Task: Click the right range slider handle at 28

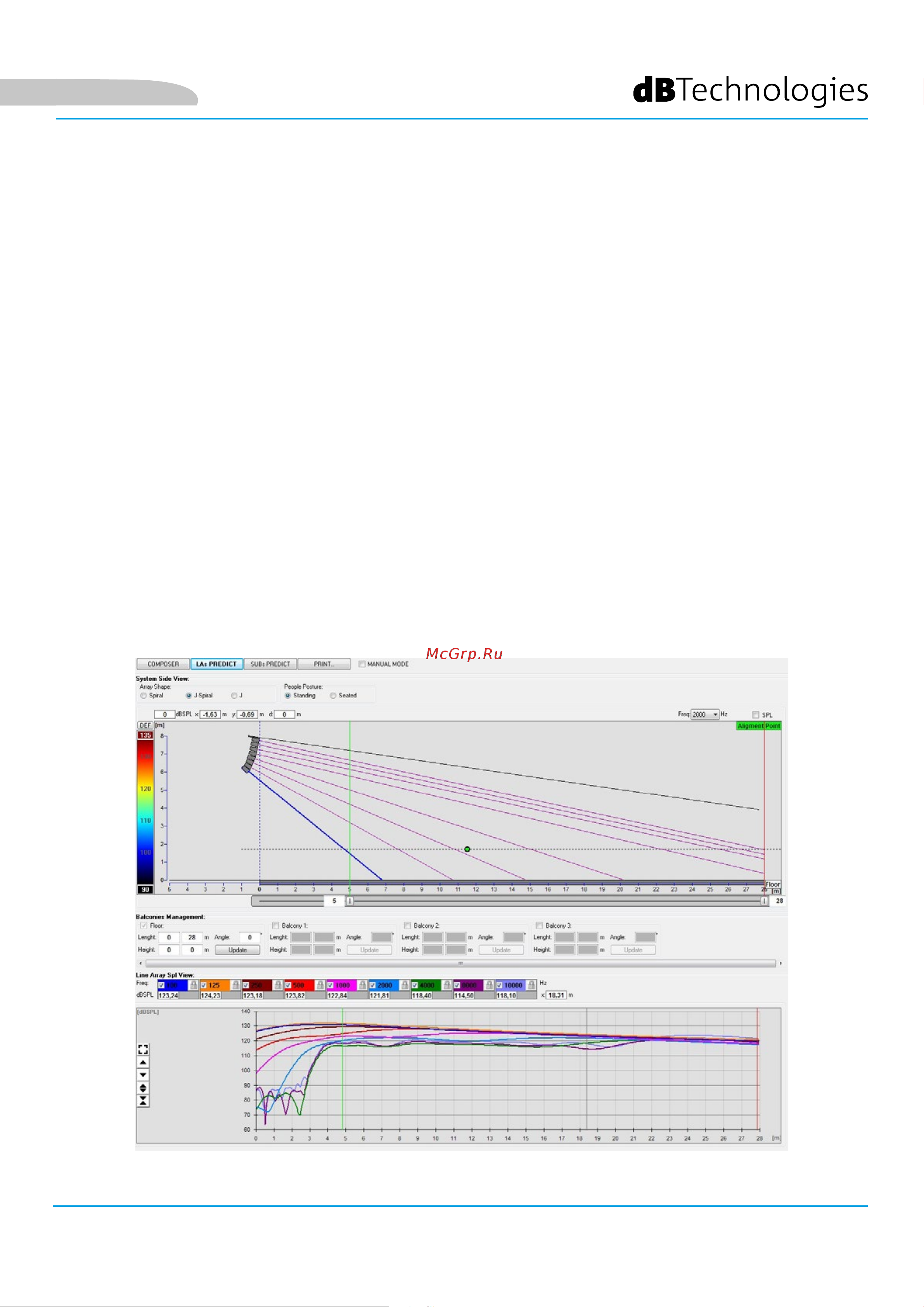Action: click(764, 901)
